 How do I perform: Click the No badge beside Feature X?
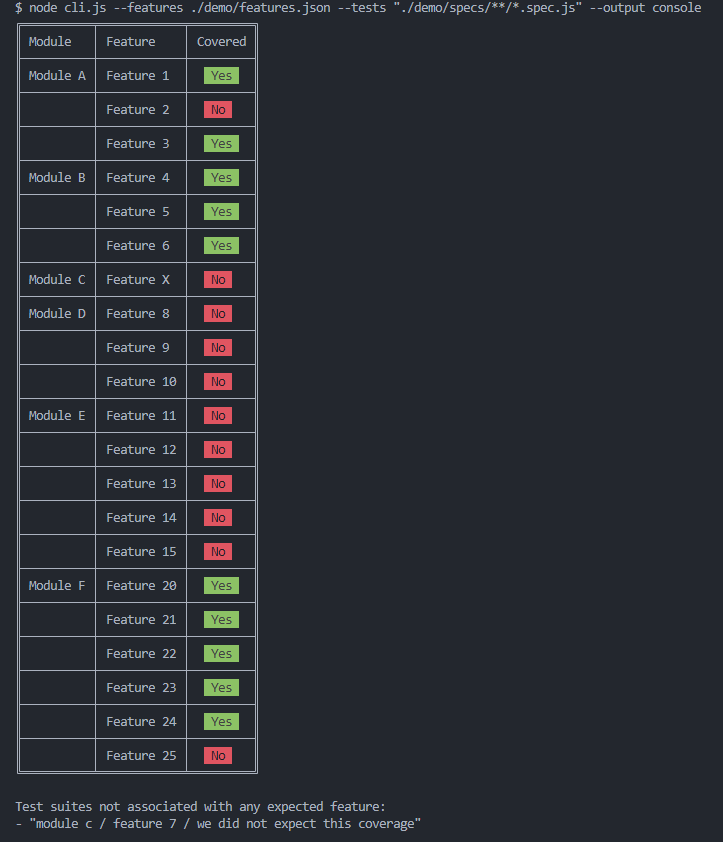coord(218,280)
